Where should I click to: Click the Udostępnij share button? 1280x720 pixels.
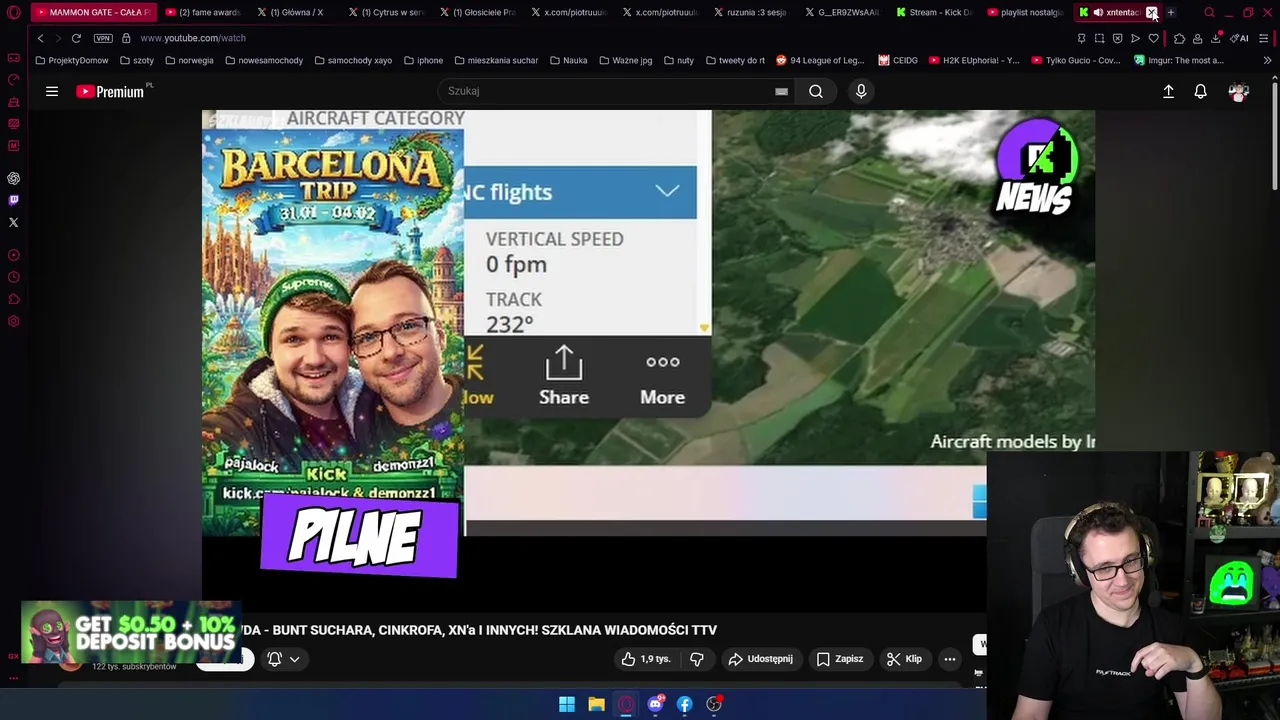pos(761,659)
